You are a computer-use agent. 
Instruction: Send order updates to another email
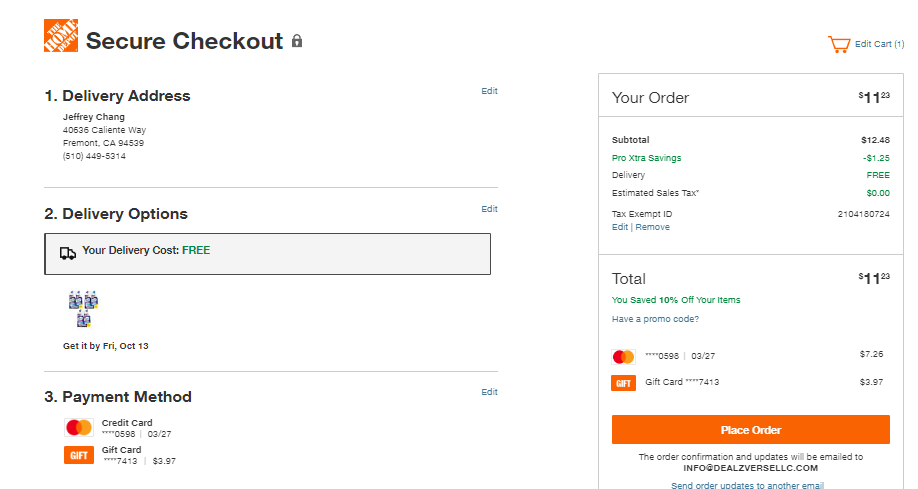click(x=748, y=485)
